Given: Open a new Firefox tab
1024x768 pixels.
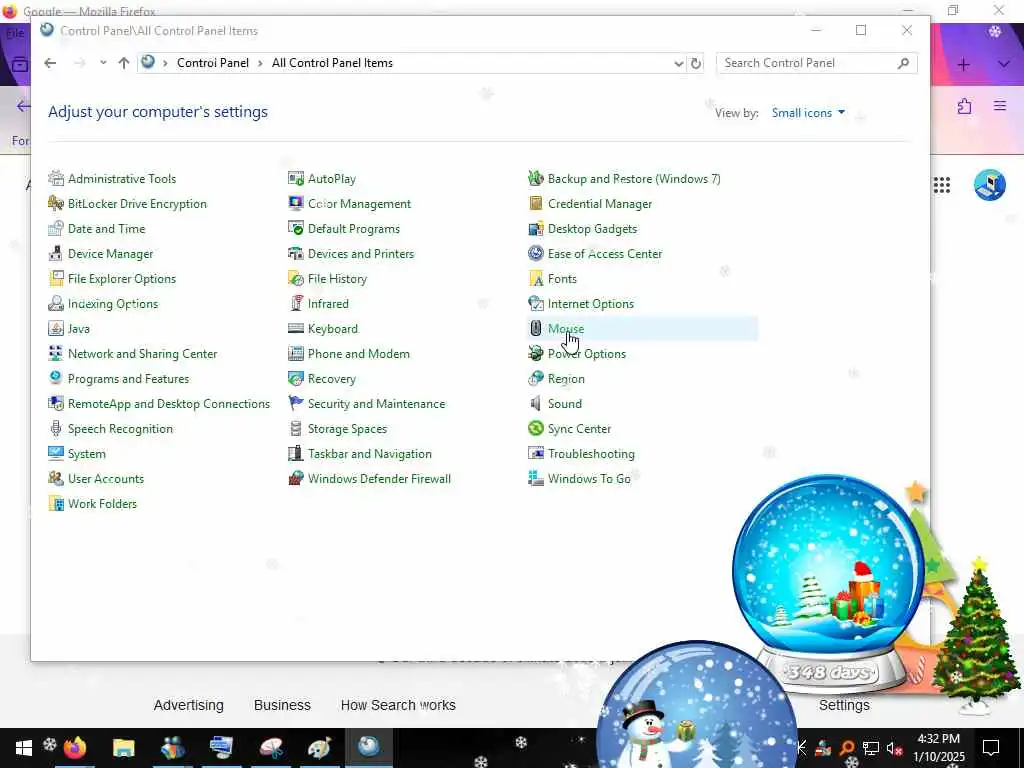Looking at the screenshot, I should [963, 64].
